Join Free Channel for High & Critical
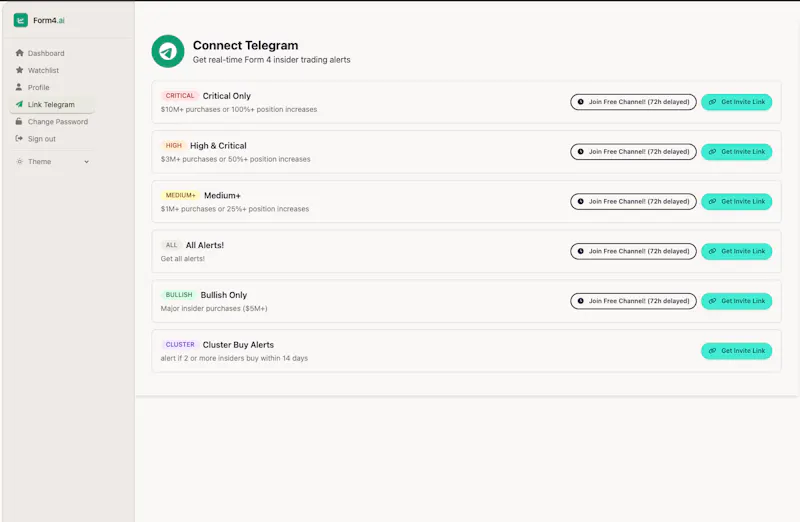 click(633, 152)
